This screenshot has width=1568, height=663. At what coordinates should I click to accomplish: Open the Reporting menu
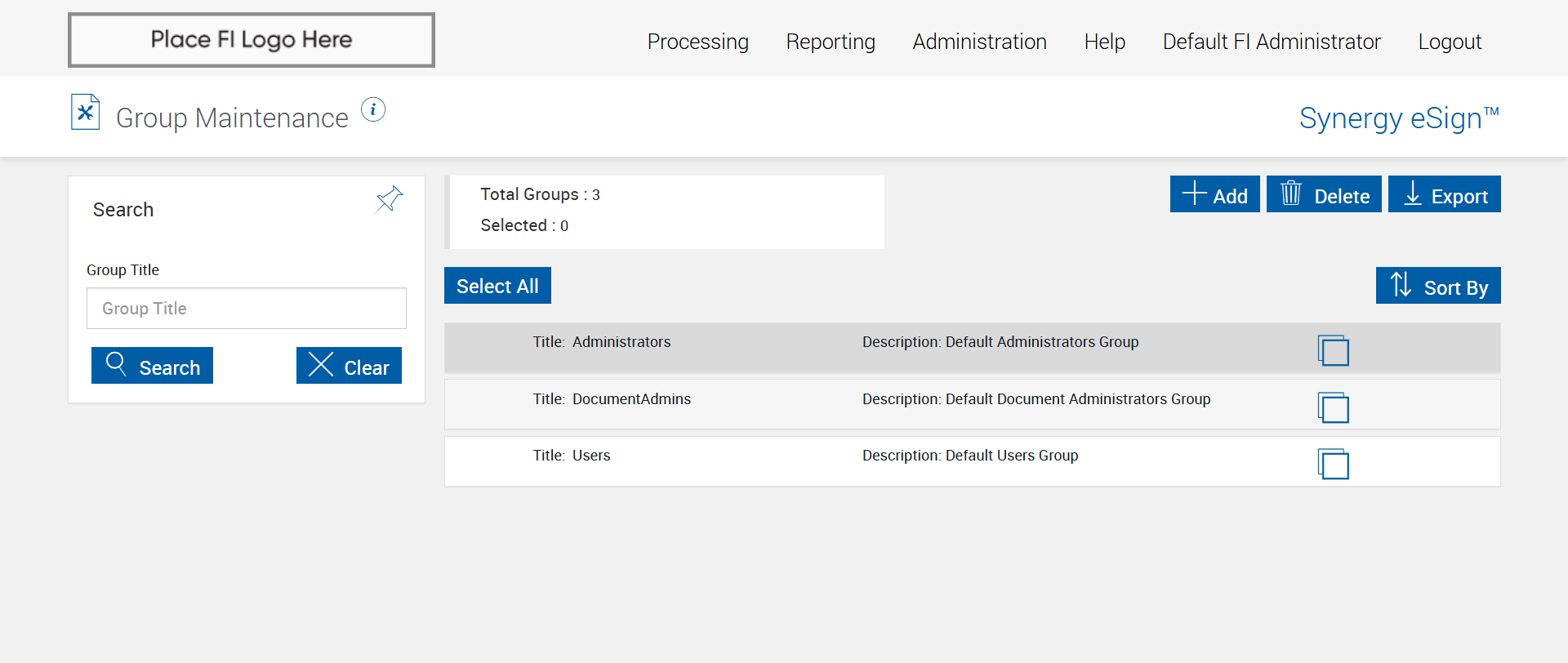(x=831, y=42)
